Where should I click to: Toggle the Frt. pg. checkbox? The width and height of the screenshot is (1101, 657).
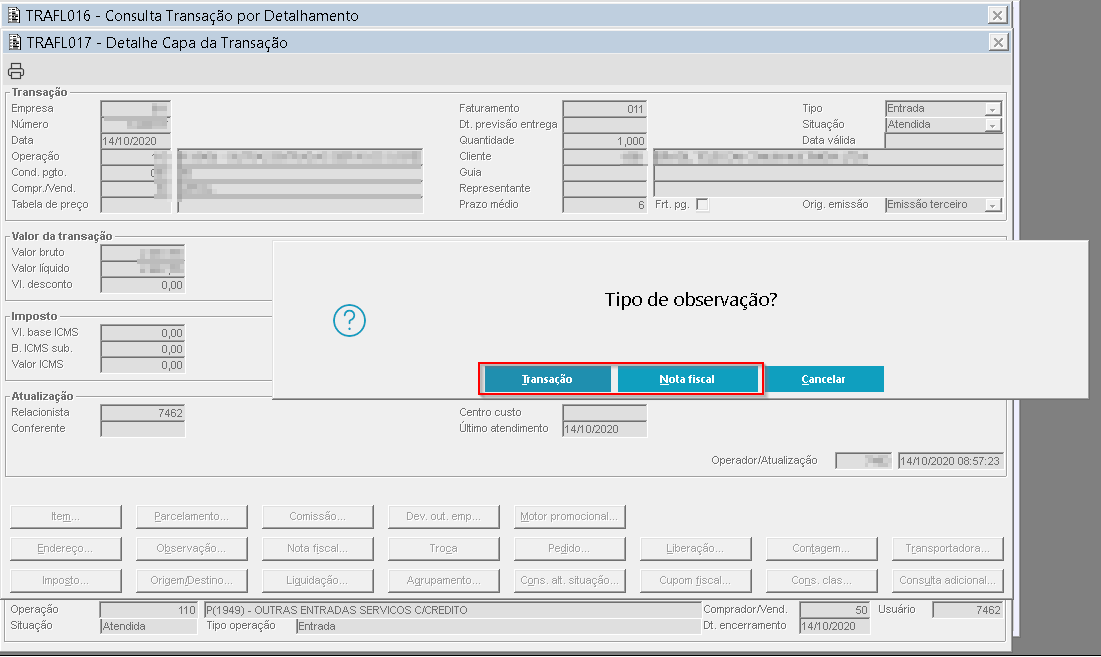702,204
